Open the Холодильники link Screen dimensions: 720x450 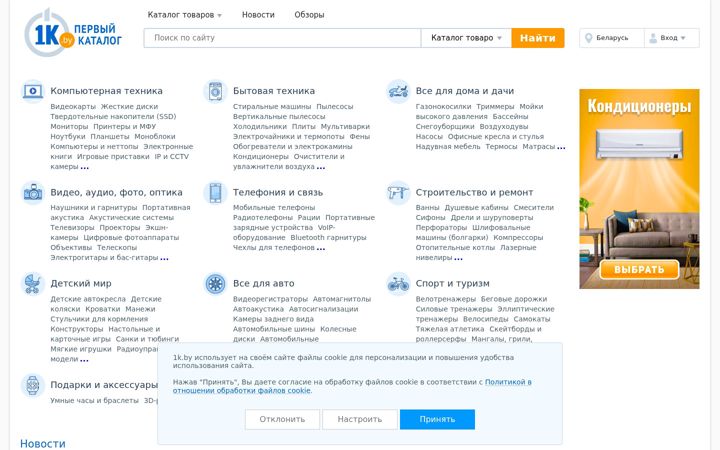click(x=259, y=126)
